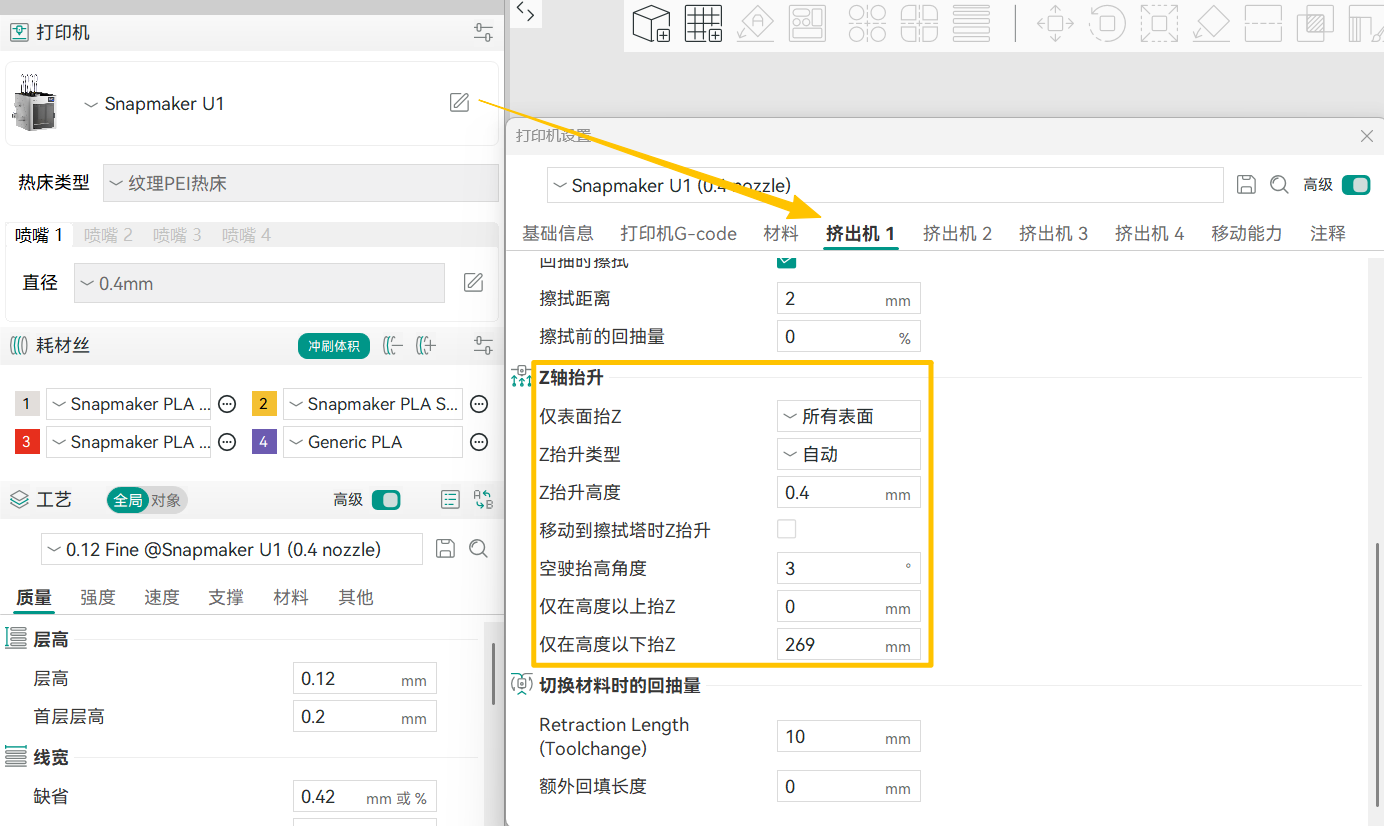Open the Z抬升类型 dropdown
This screenshot has width=1384, height=826.
pos(848,454)
